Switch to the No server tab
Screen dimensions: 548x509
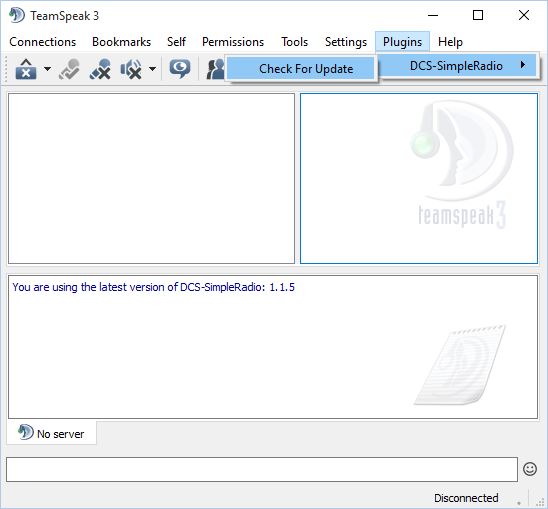pyautogui.click(x=51, y=433)
